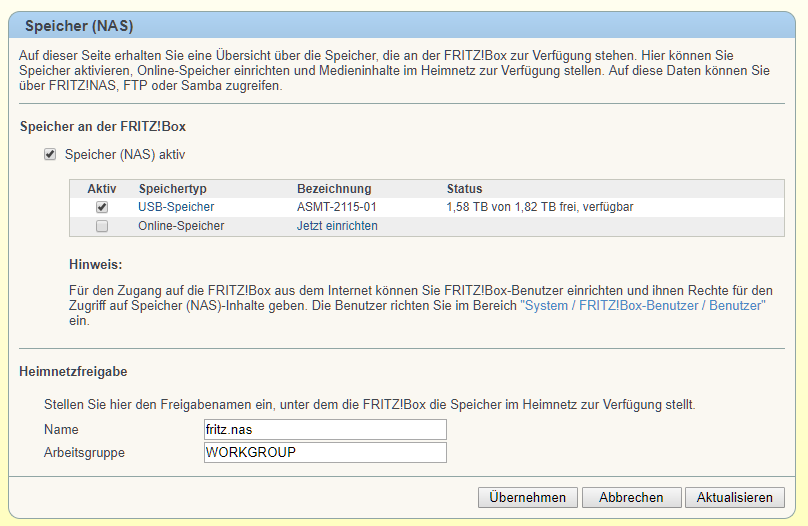Uncheck the Aktiv box for USB-Speicher
Viewport: 808px width, 526px height.
[x=102, y=207]
